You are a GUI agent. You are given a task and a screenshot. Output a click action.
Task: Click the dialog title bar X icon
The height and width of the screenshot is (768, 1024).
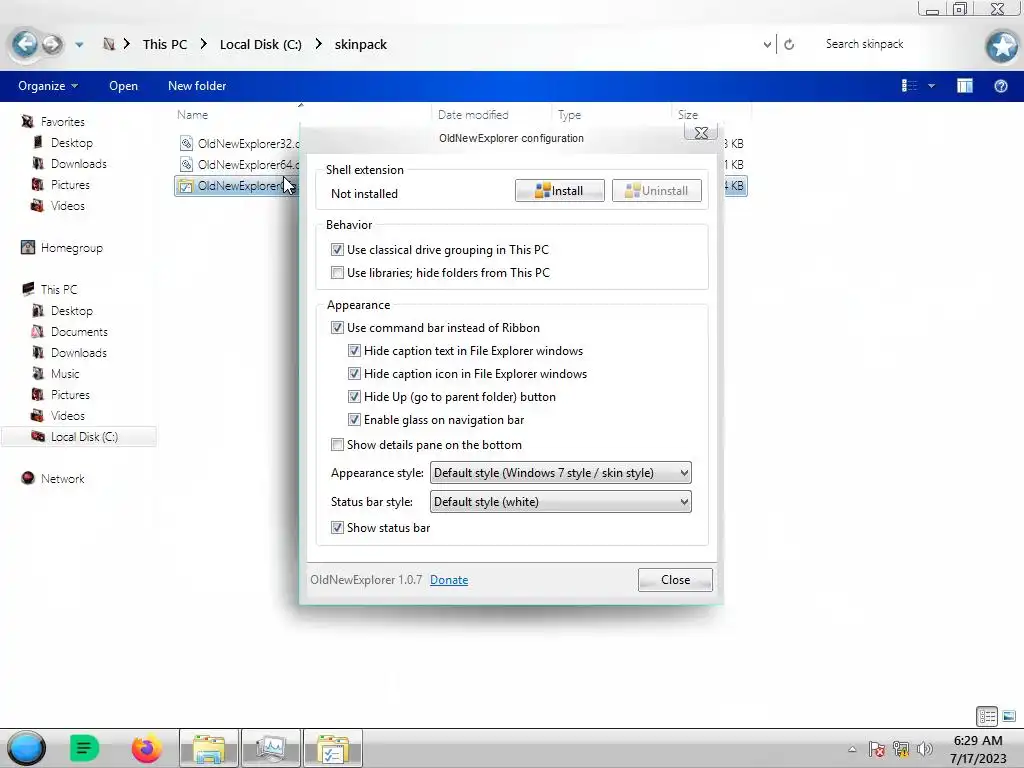tap(701, 133)
